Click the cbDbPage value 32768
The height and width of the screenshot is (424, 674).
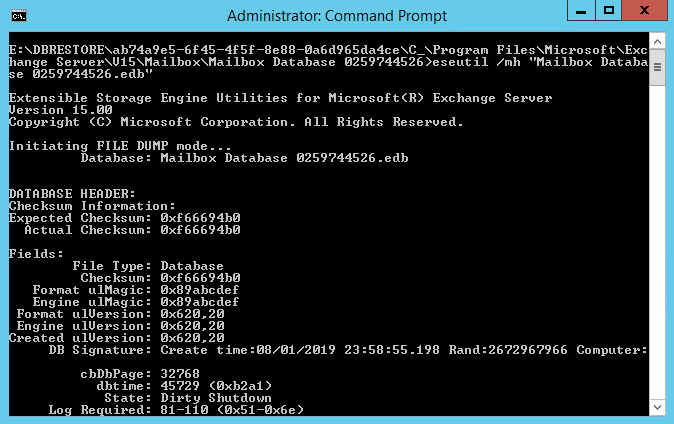(180, 374)
